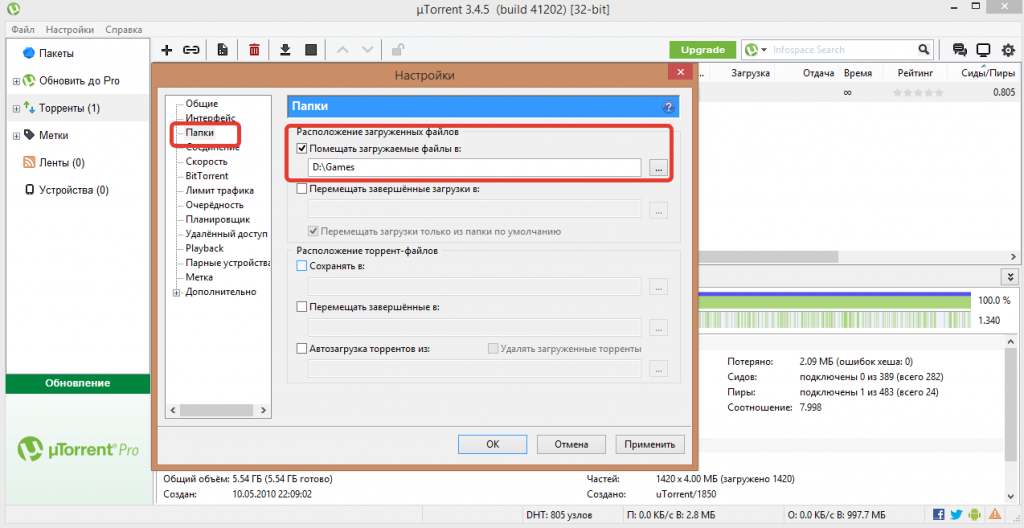The height and width of the screenshot is (528, 1024).
Task: Check Сохранять в checkbox for torrent files
Action: (302, 266)
